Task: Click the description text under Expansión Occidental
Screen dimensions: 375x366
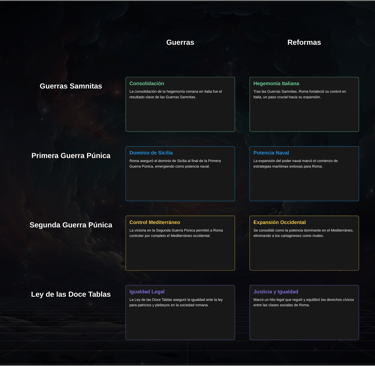Action: click(303, 233)
